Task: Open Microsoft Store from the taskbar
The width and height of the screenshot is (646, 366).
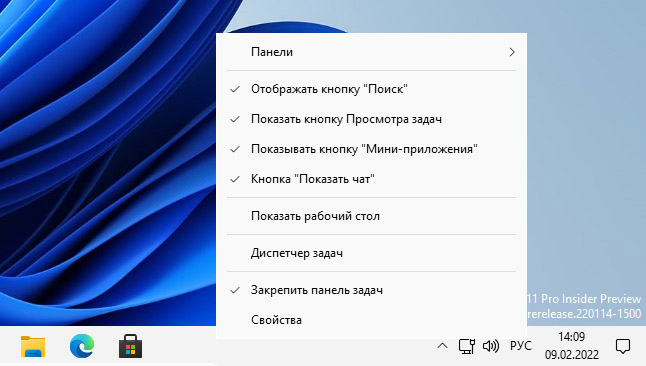Action: pyautogui.click(x=131, y=346)
